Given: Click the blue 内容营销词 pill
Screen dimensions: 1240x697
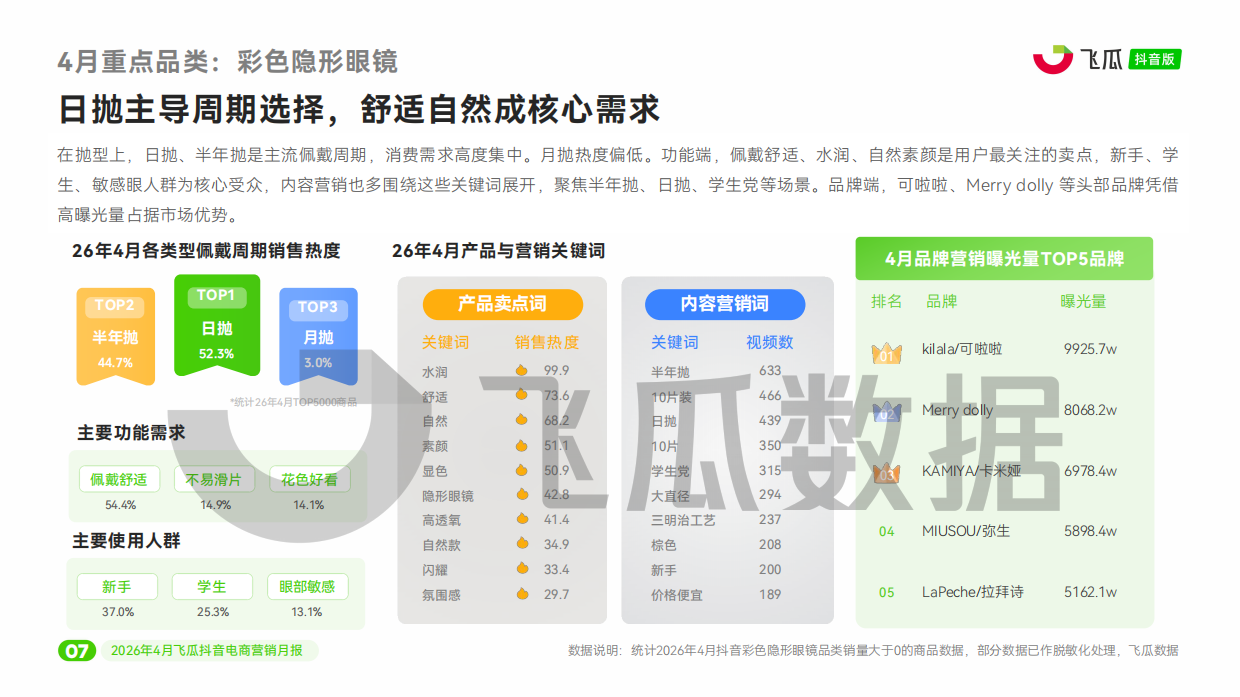Looking at the screenshot, I should pyautogui.click(x=725, y=304).
